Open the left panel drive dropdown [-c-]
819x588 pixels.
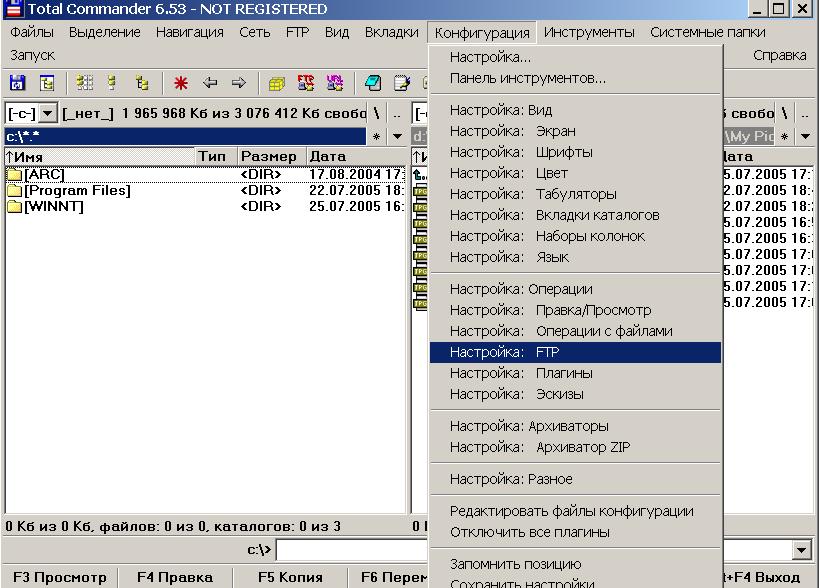point(47,114)
